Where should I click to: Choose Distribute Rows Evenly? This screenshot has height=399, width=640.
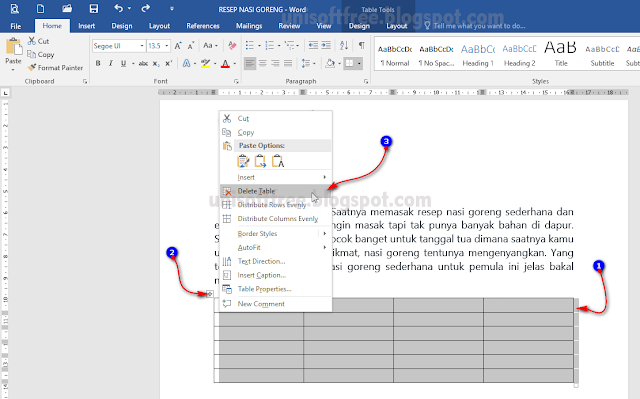click(x=276, y=205)
